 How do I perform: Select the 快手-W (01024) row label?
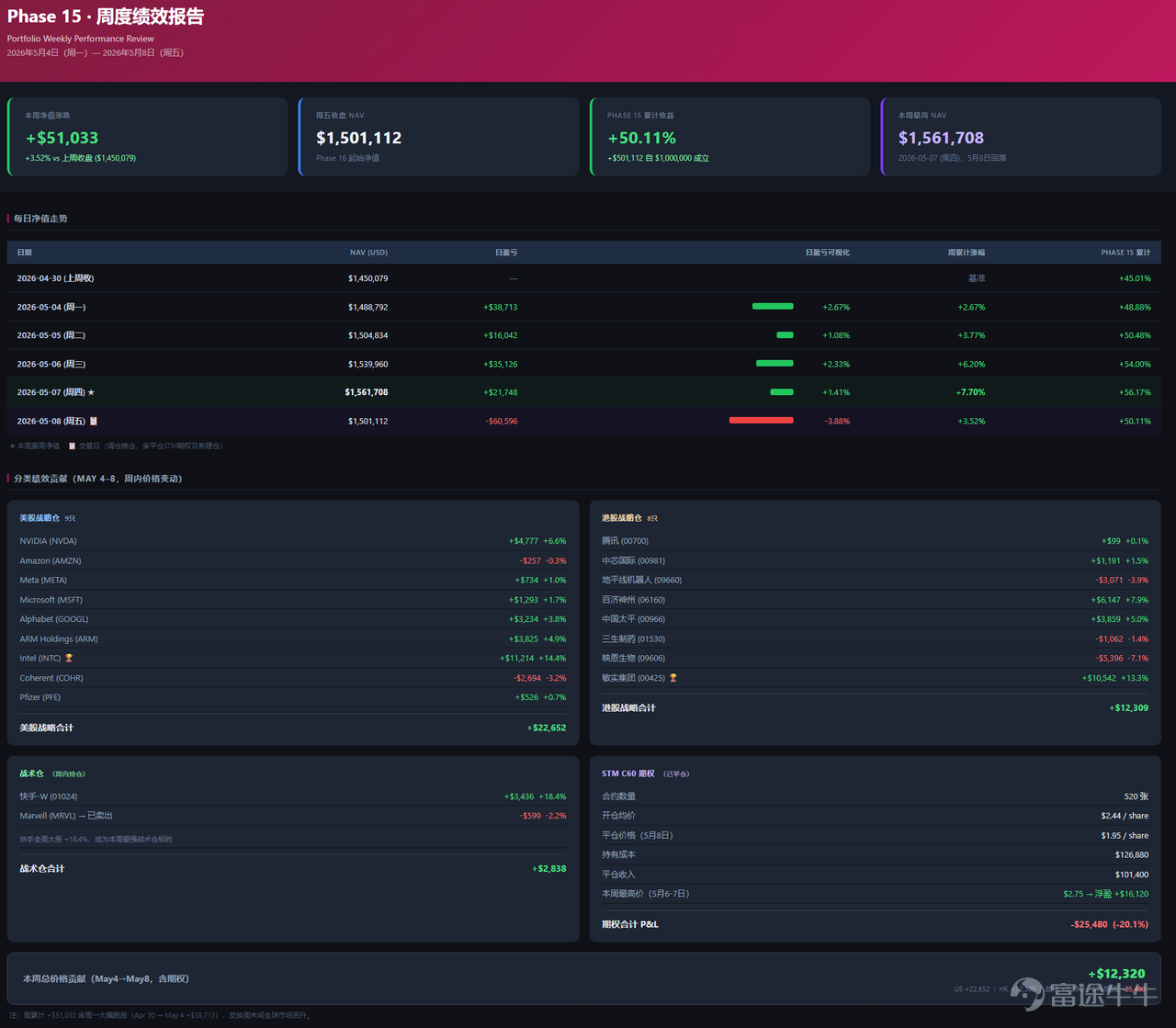tap(49, 796)
